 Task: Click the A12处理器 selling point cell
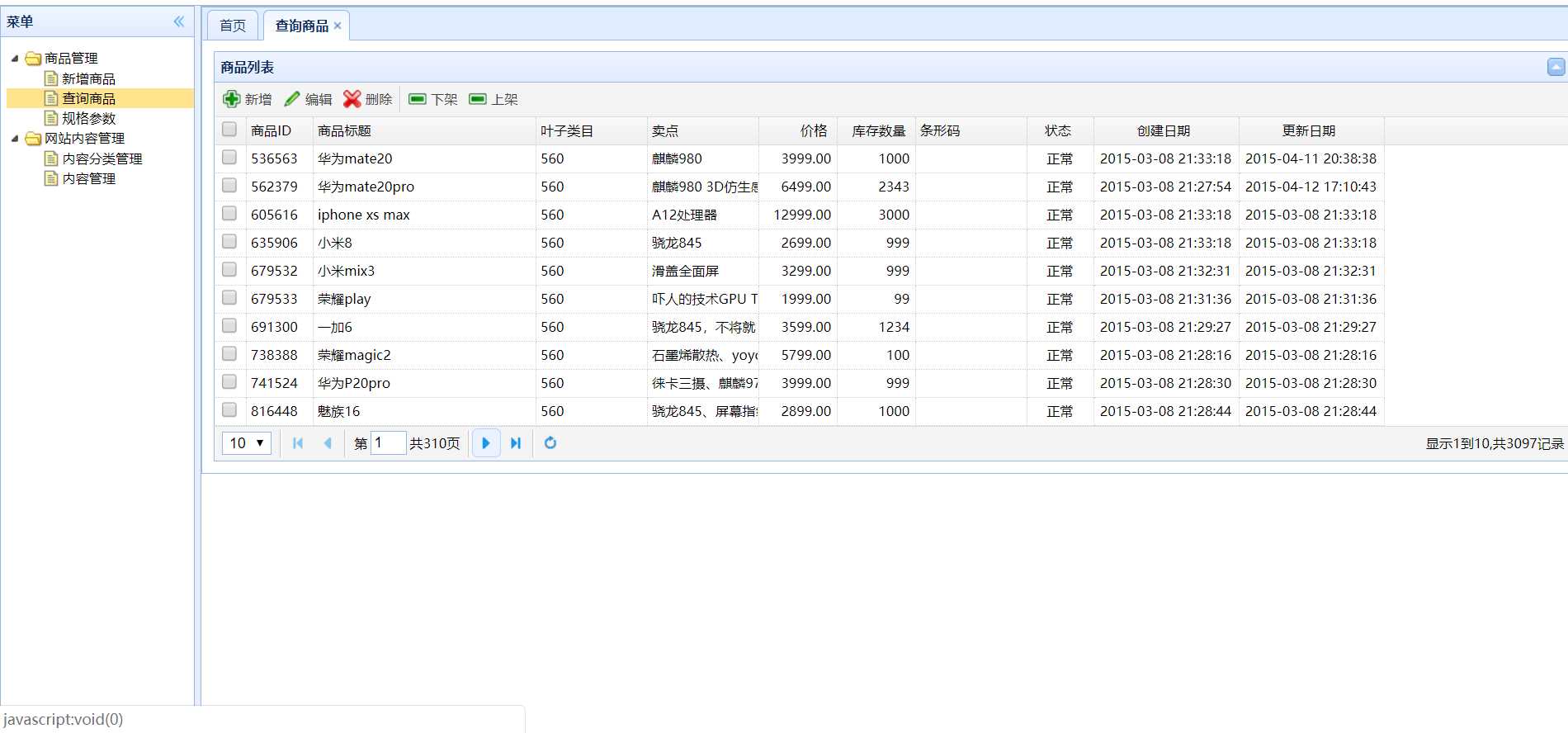pyautogui.click(x=703, y=215)
